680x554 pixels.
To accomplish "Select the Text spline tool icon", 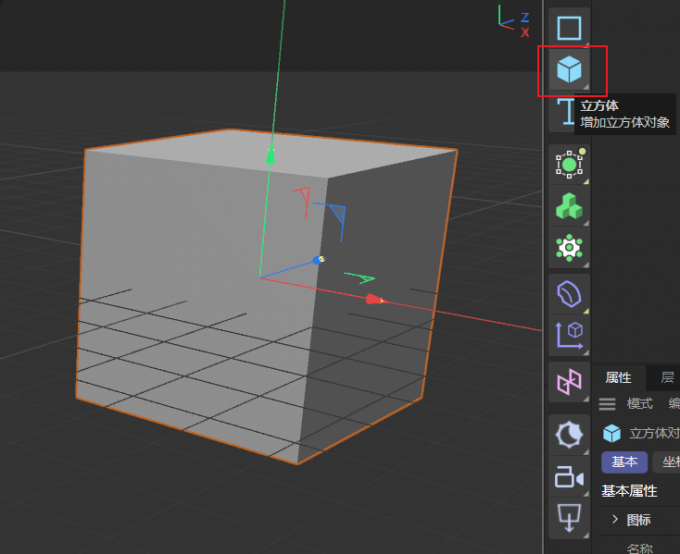I will pyautogui.click(x=566, y=111).
